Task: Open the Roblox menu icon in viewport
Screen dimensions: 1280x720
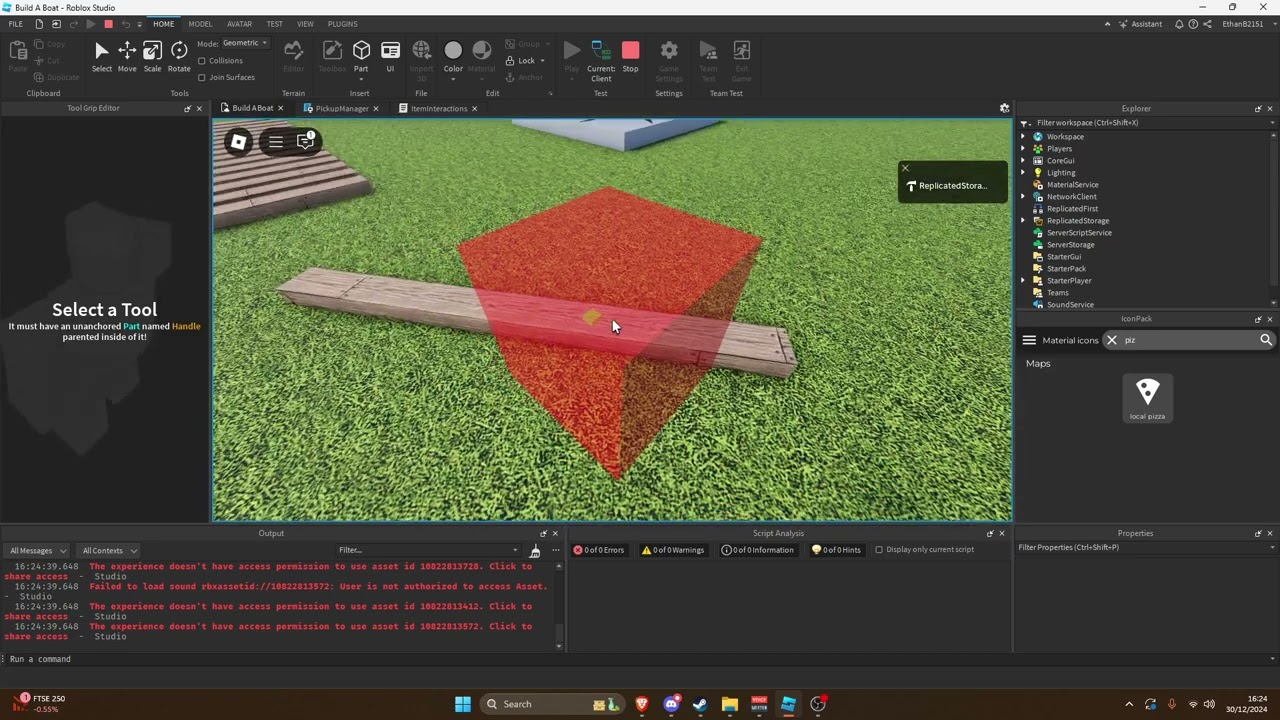Action: 238,142
